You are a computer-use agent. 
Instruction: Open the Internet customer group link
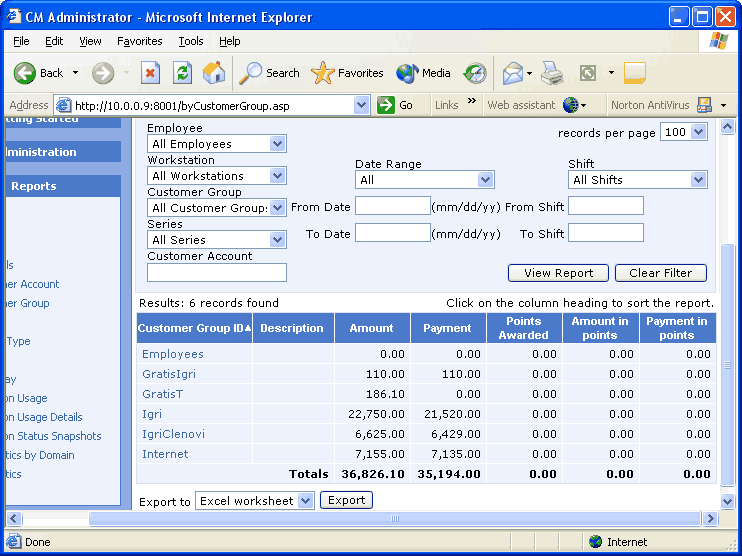[165, 454]
